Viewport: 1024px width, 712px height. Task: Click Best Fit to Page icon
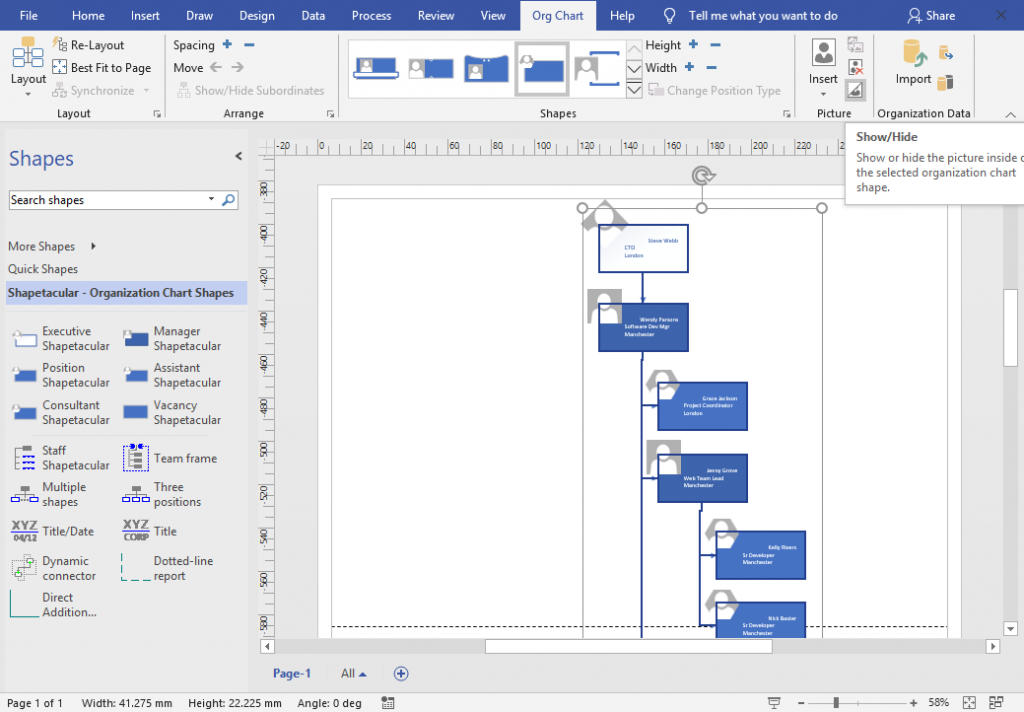click(x=59, y=67)
